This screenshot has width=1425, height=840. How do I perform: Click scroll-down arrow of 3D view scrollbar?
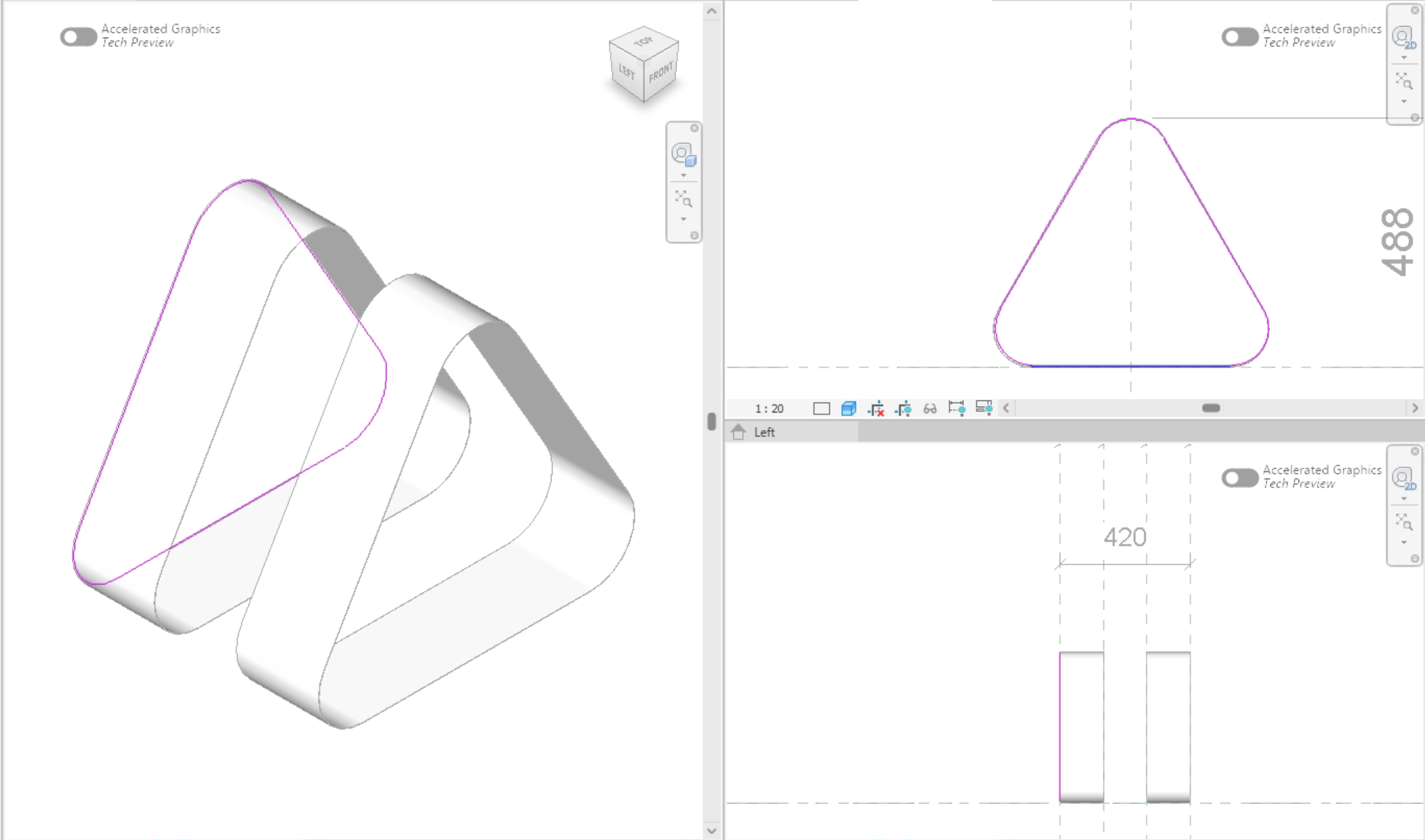coord(712,830)
